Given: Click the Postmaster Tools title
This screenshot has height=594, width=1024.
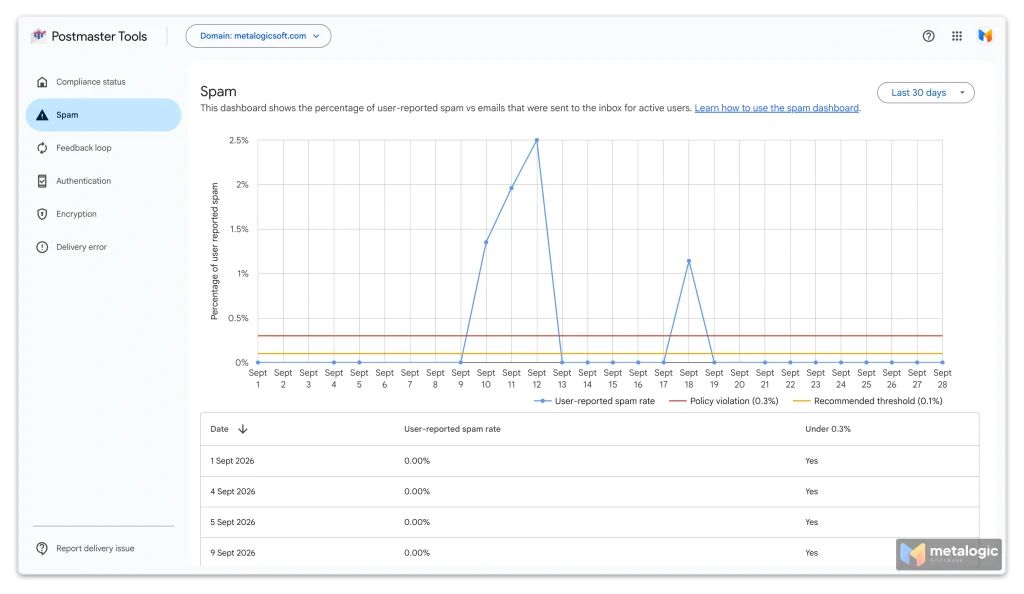Looking at the screenshot, I should click(99, 37).
